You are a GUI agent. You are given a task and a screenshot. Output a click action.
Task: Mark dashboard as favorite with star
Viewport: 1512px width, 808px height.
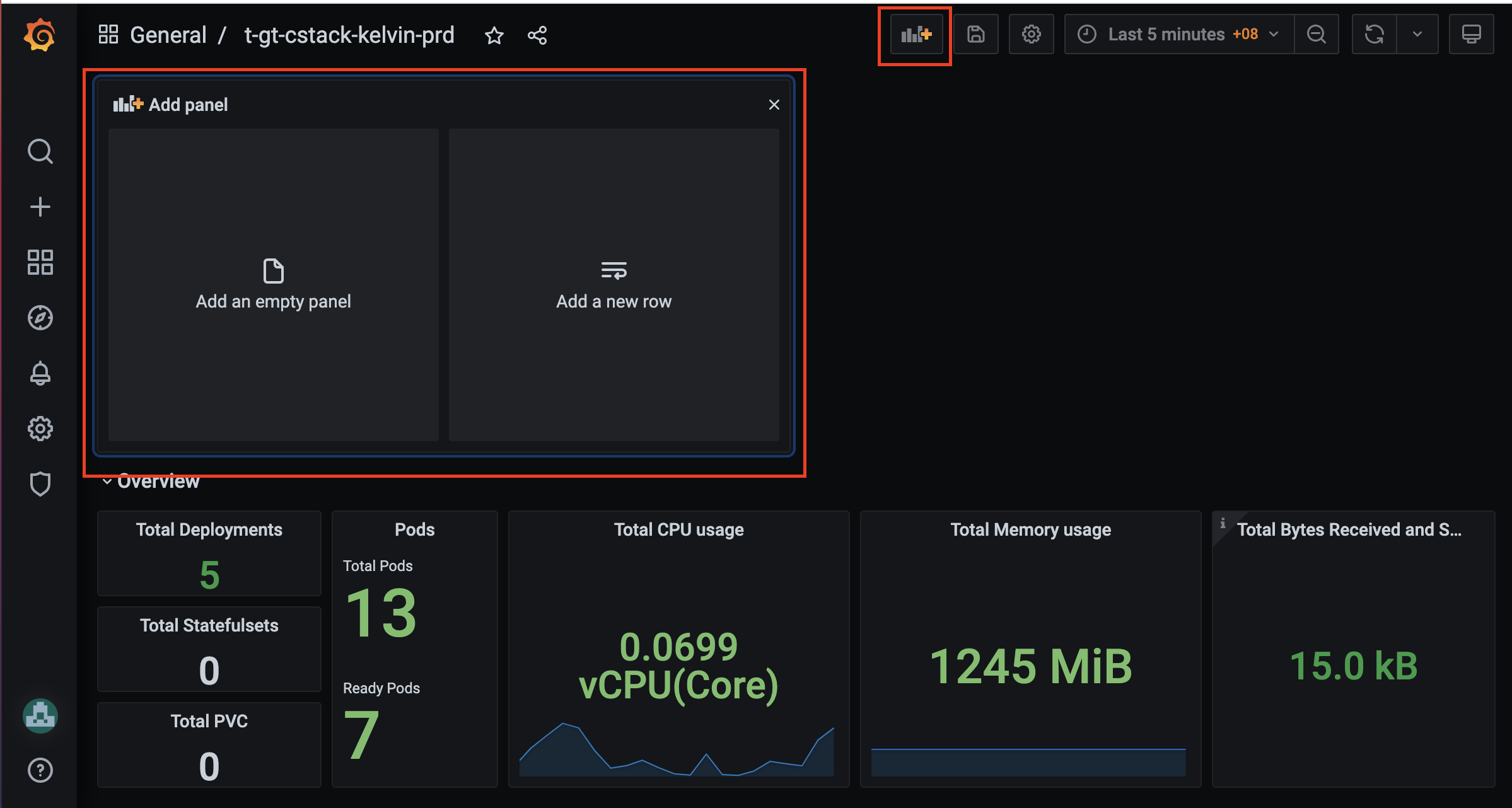pyautogui.click(x=494, y=35)
